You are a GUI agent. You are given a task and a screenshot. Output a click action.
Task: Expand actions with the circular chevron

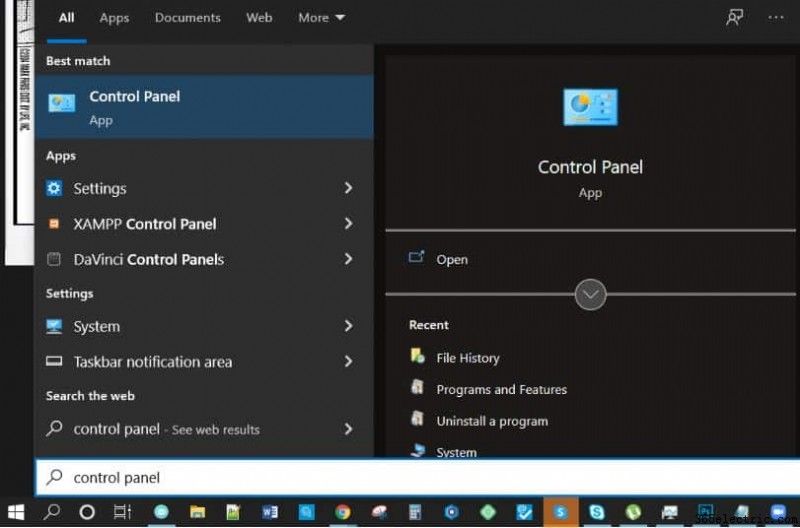click(590, 294)
